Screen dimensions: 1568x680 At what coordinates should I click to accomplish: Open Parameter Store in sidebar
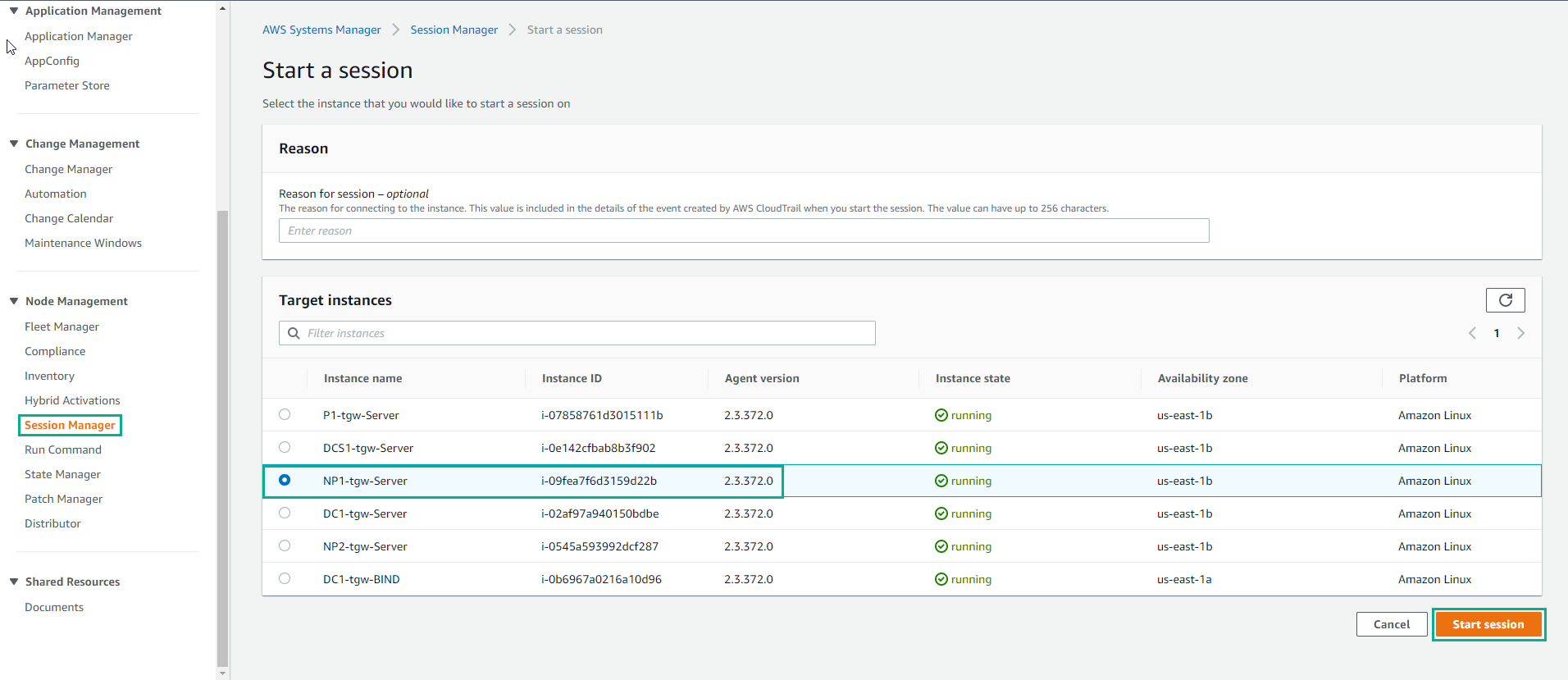click(67, 85)
